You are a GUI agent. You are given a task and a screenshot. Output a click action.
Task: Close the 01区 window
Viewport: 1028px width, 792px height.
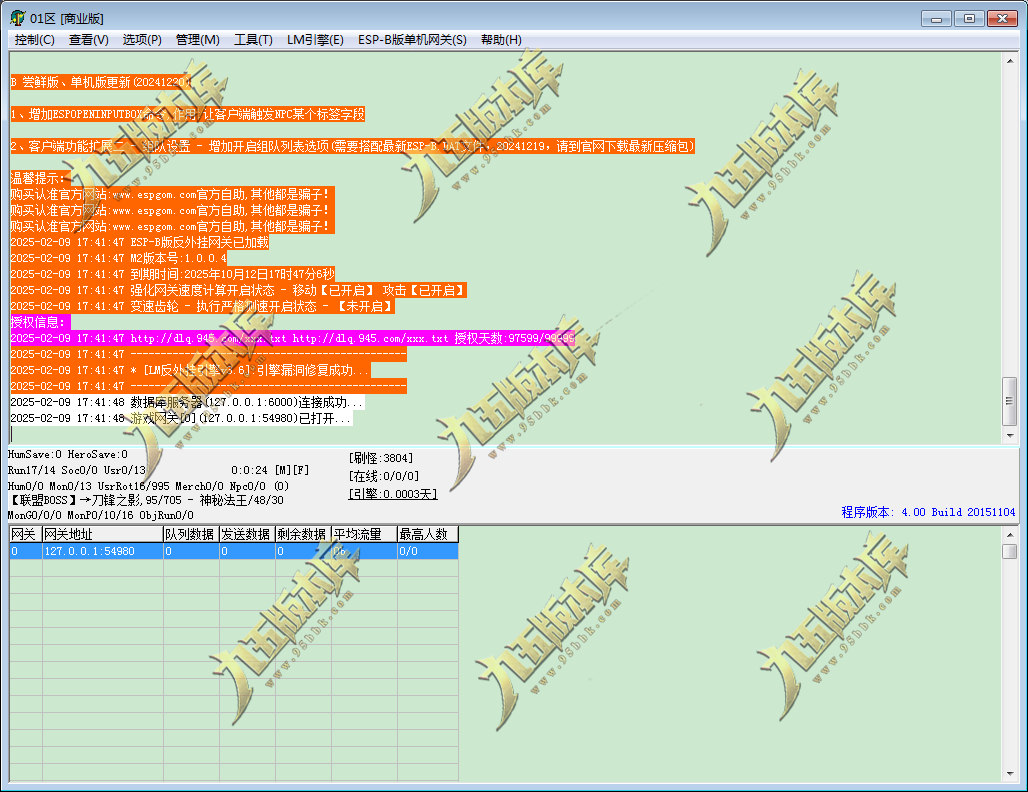1002,18
